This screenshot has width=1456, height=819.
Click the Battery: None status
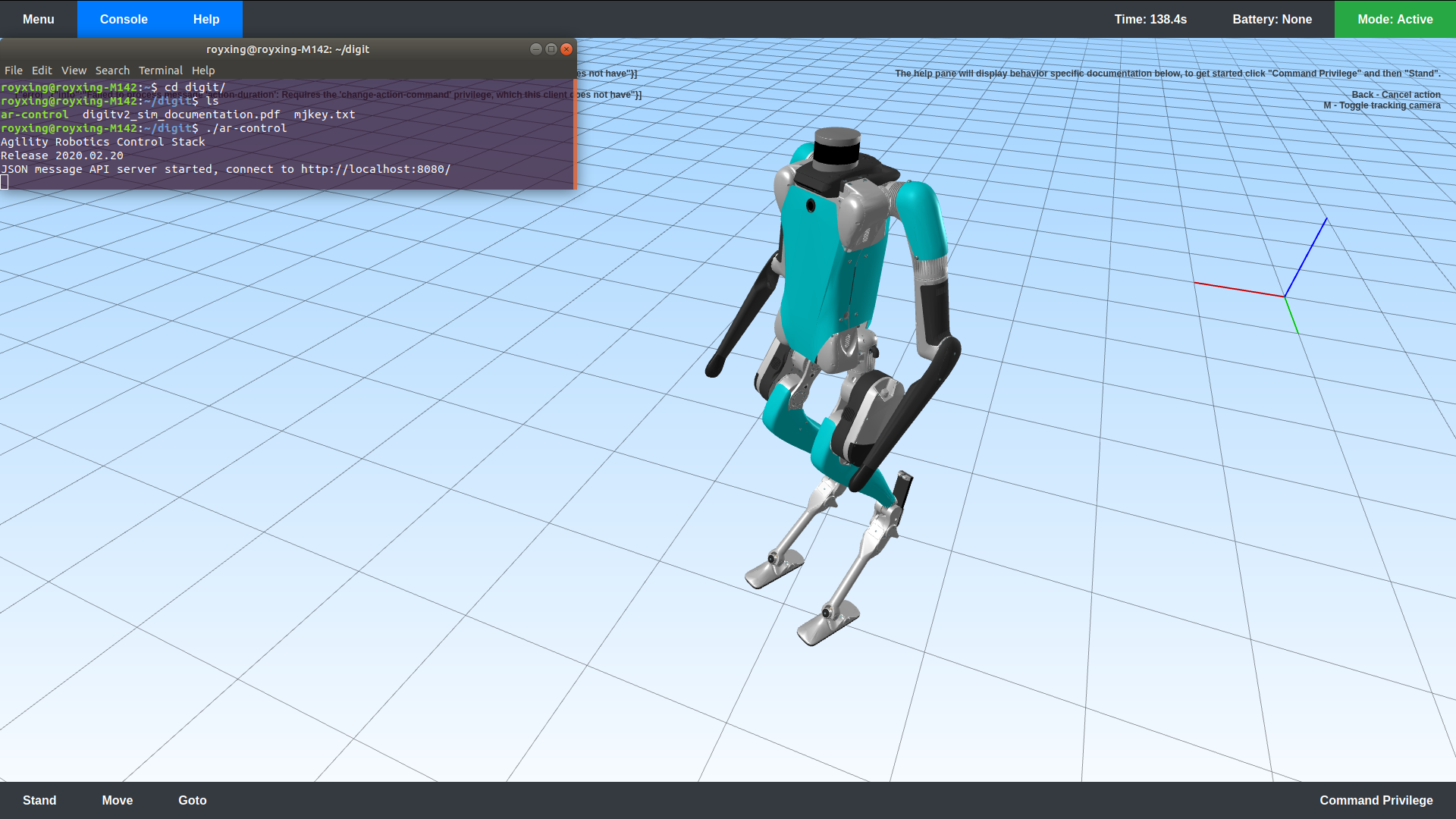[1272, 19]
